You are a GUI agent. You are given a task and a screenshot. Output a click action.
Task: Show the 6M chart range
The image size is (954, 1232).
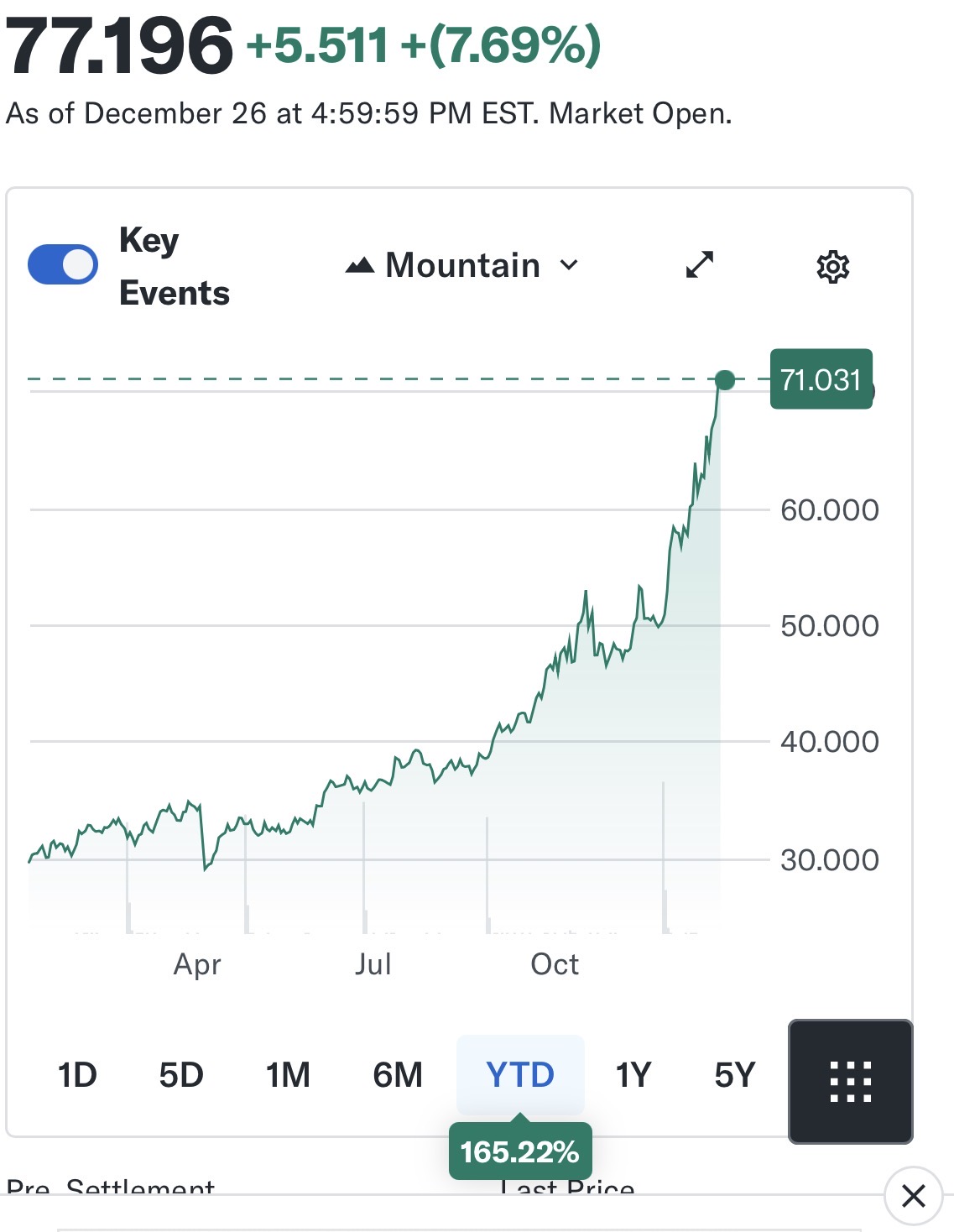pos(398,1075)
